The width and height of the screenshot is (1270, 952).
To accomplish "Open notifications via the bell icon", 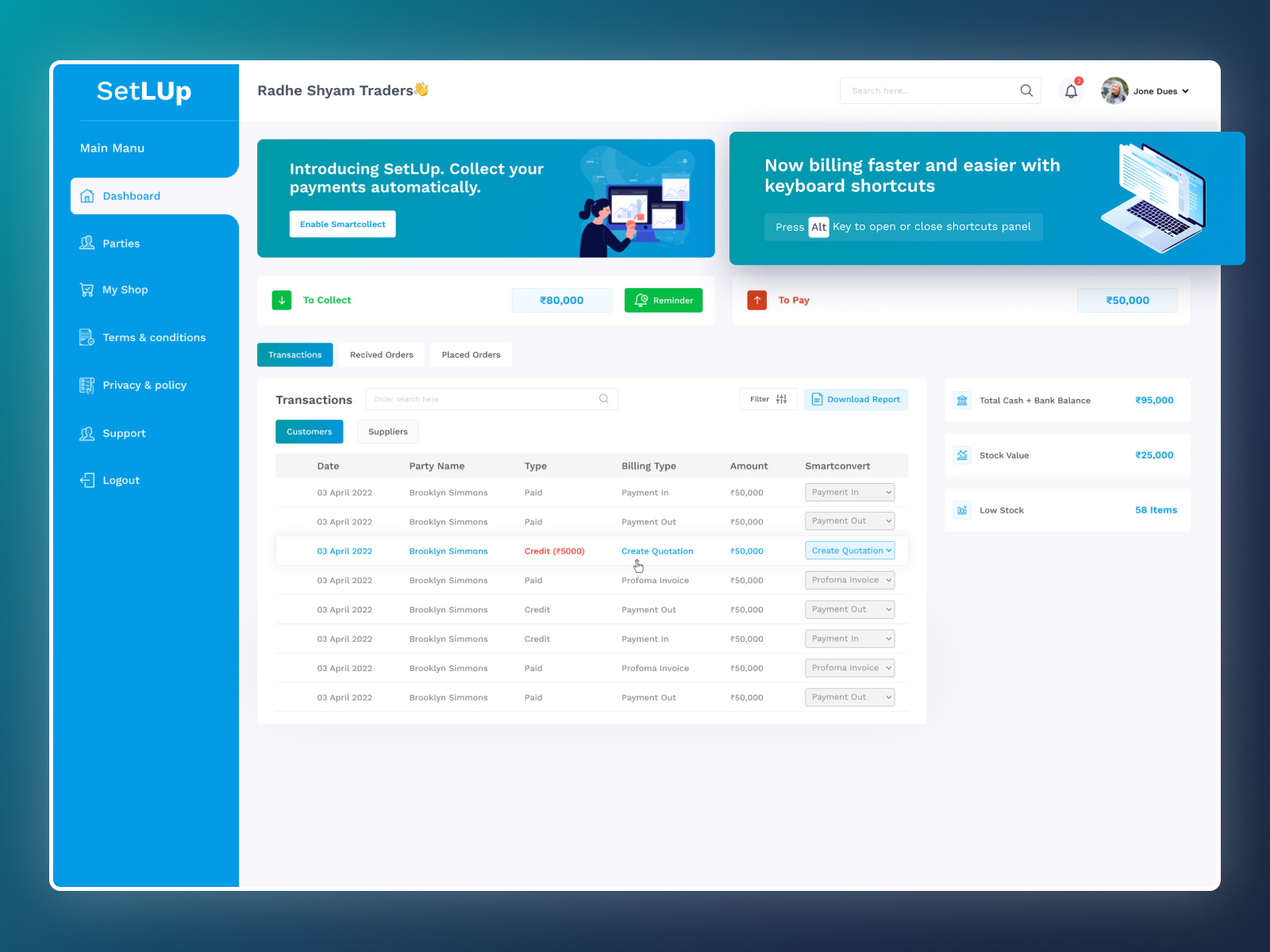I will (1071, 90).
